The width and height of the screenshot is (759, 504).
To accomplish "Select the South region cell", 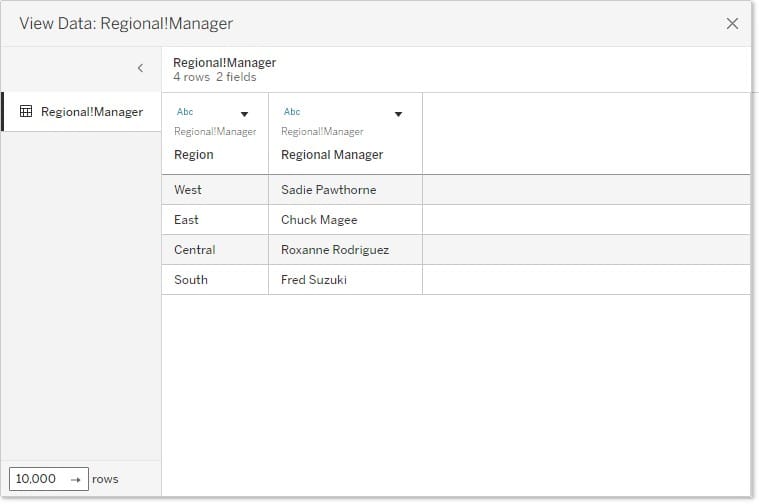I will coord(191,280).
